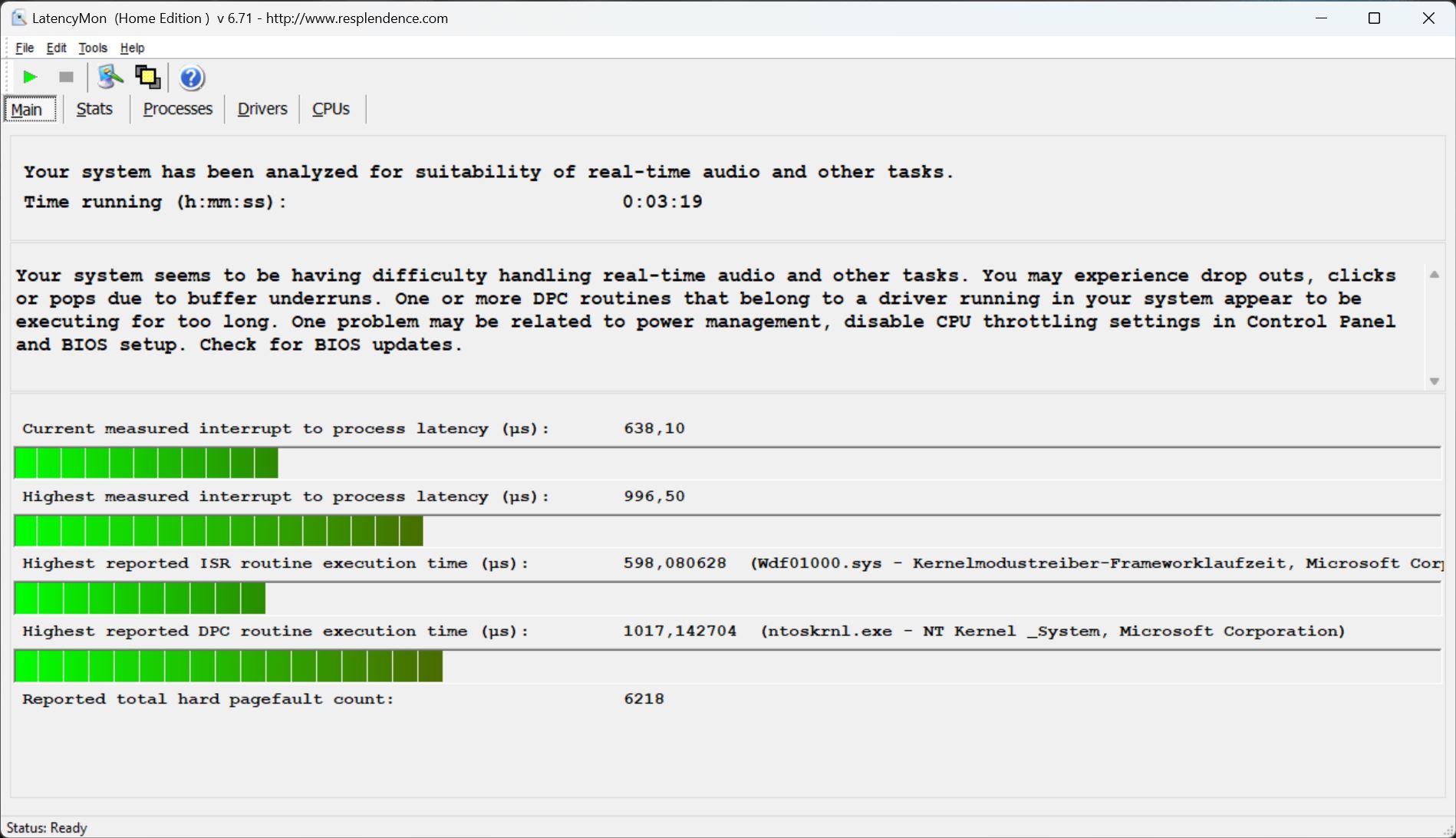Click the gray stop monitor button

click(66, 78)
